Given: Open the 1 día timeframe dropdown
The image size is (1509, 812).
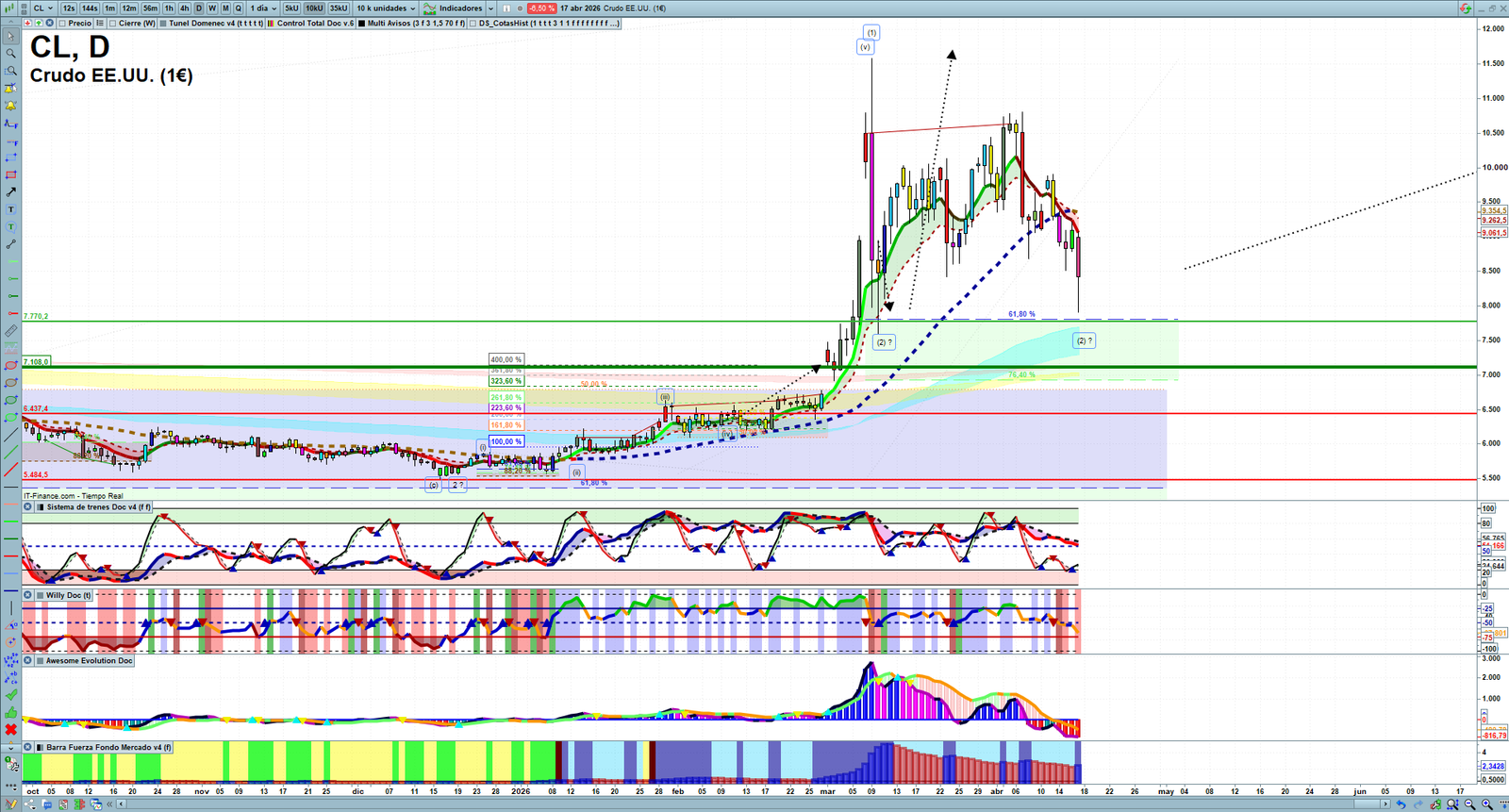Looking at the screenshot, I should coord(263,8).
